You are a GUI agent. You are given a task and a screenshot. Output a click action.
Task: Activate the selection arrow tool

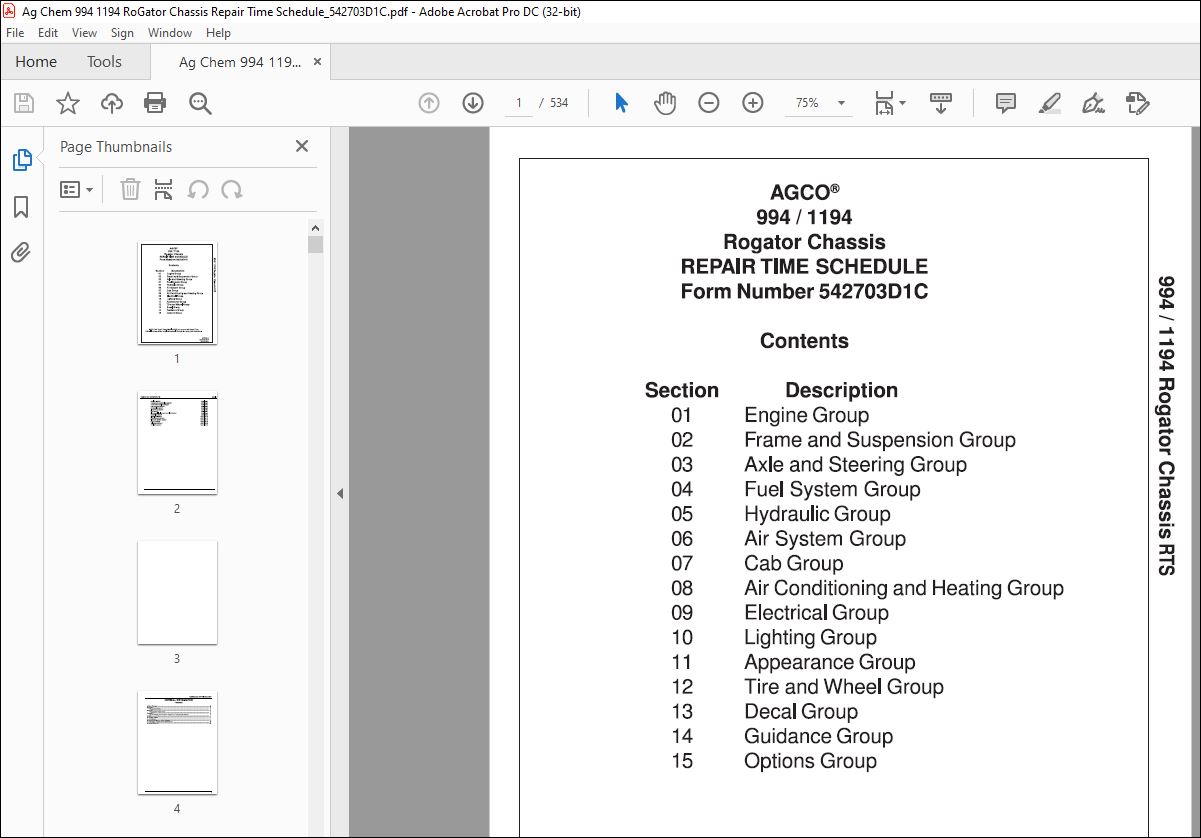click(621, 103)
